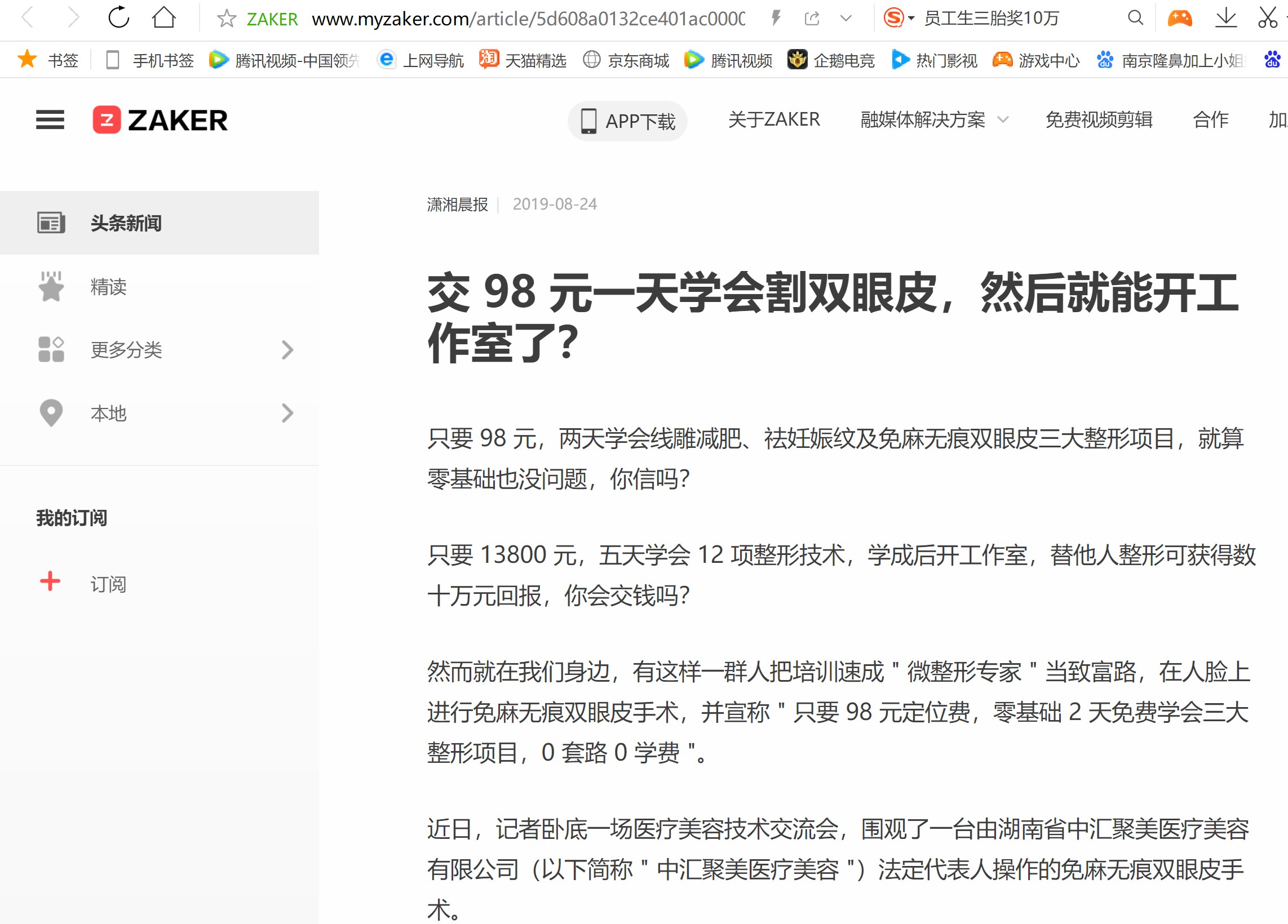The height and width of the screenshot is (924, 1288).
Task: Click the article source 潇湘晨报
Action: [x=457, y=205]
